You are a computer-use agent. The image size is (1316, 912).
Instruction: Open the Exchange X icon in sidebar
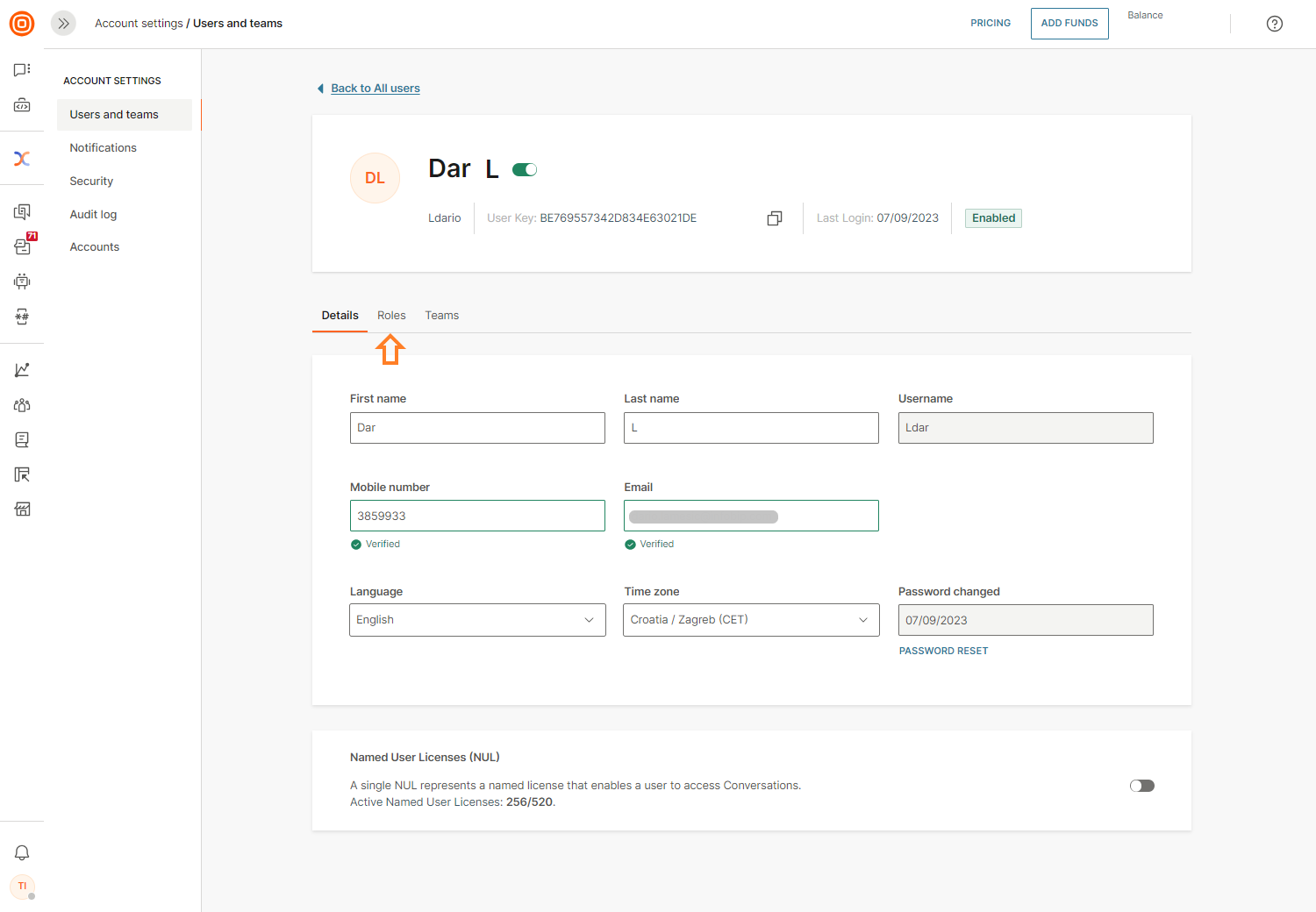click(x=22, y=159)
